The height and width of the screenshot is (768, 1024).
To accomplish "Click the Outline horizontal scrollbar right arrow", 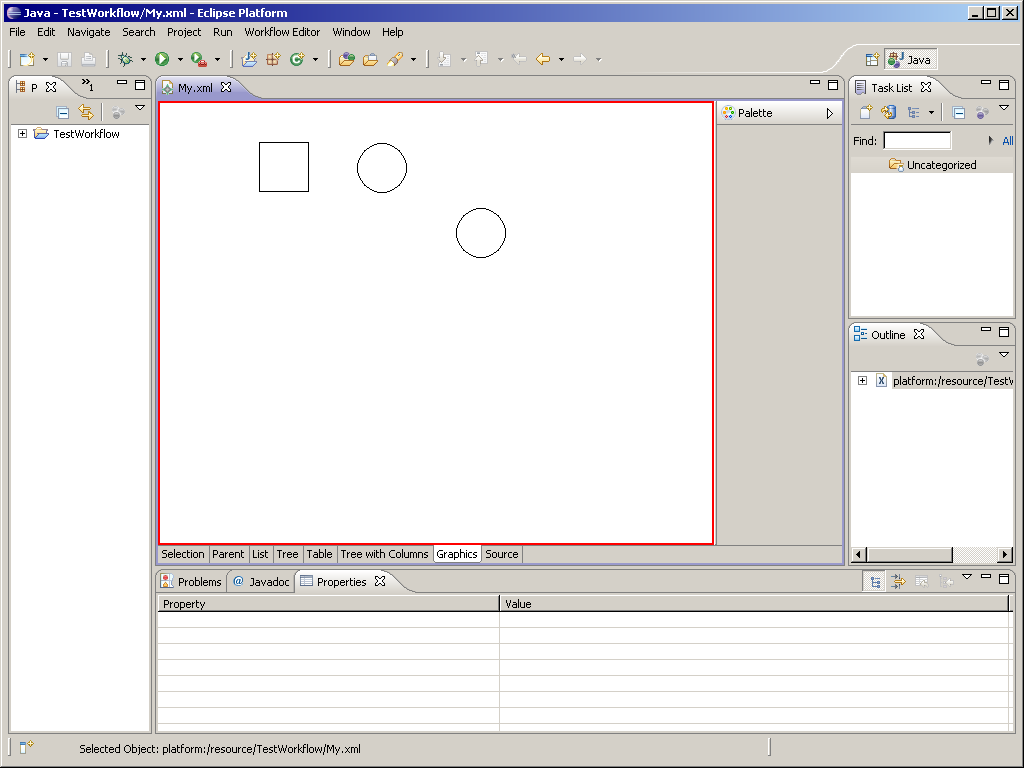I will coord(1005,555).
